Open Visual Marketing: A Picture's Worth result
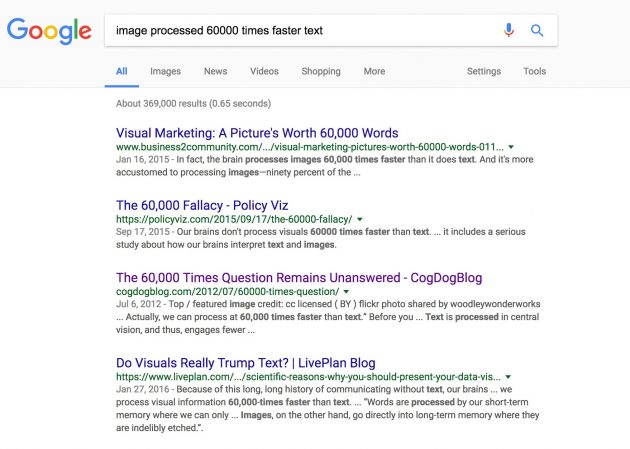The height and width of the screenshot is (449, 630). [x=257, y=133]
